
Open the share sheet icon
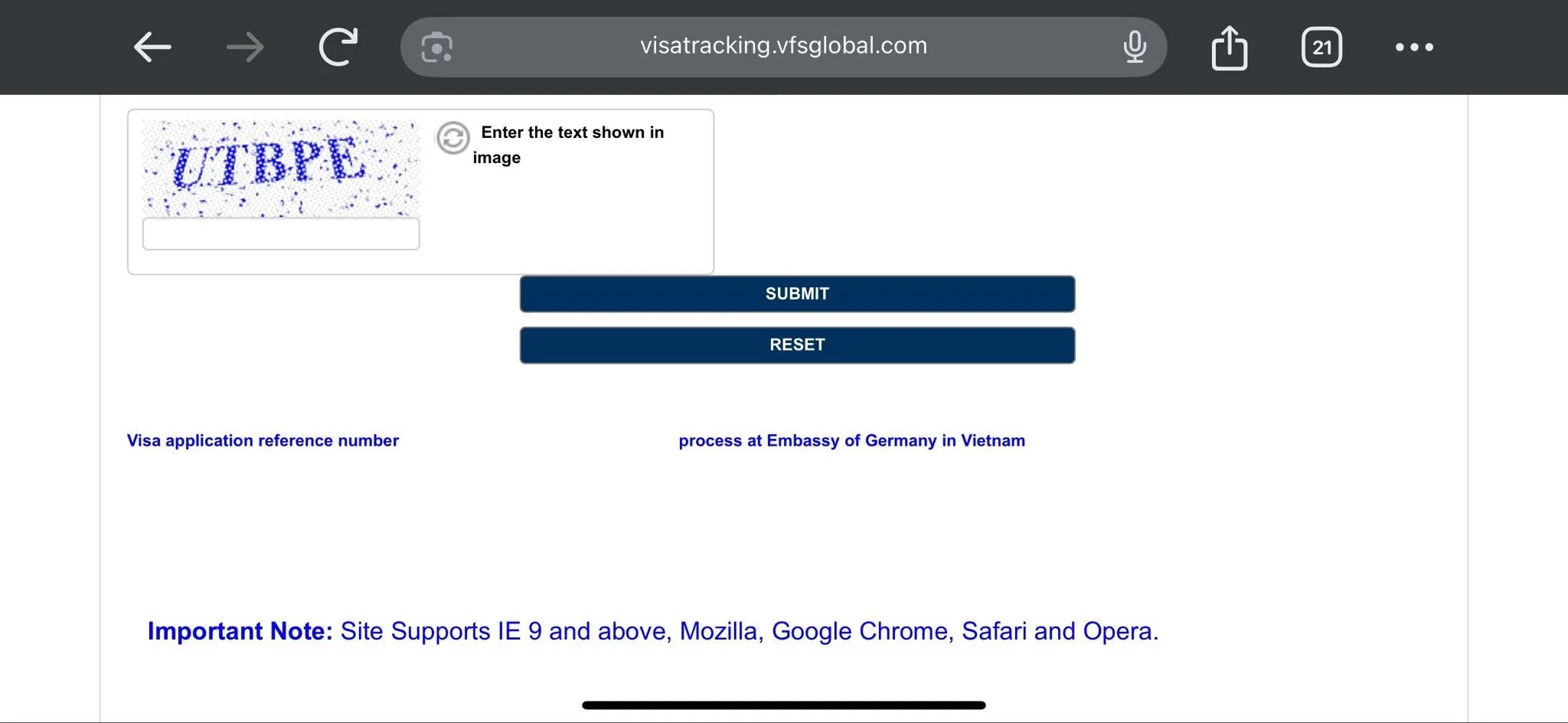pyautogui.click(x=1229, y=47)
